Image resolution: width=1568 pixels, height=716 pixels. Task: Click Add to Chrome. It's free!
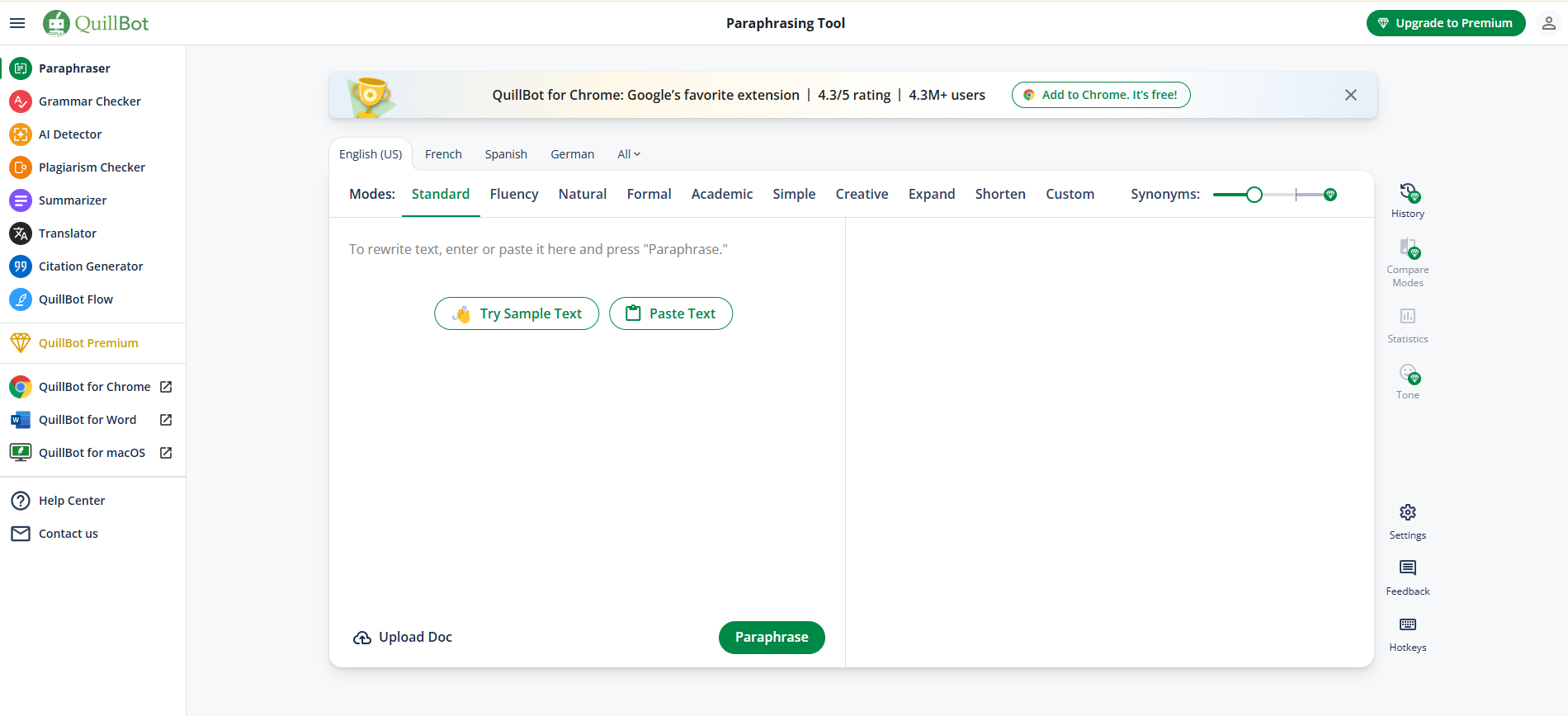click(1101, 95)
